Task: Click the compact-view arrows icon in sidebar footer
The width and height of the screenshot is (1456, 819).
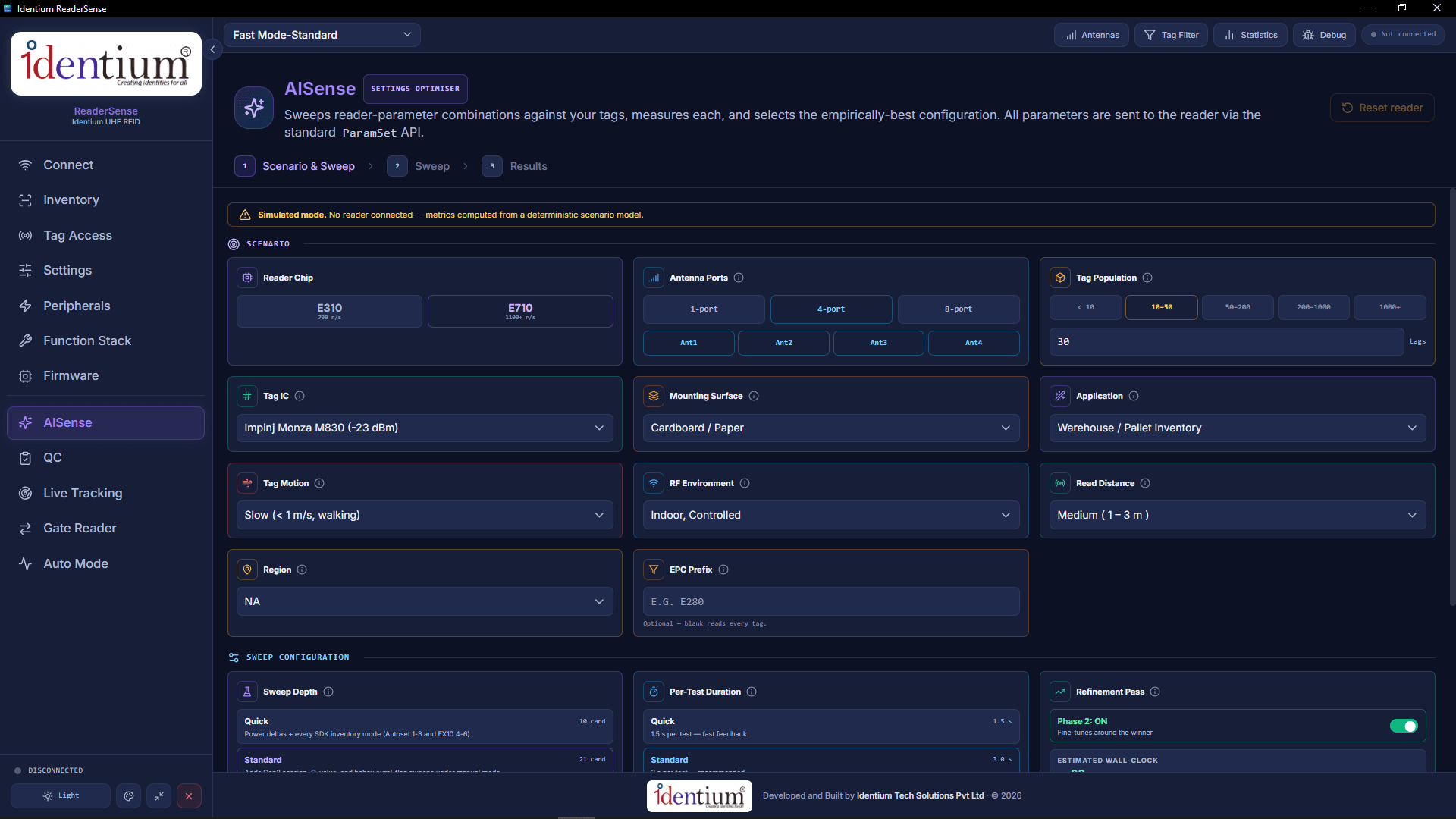Action: [159, 795]
